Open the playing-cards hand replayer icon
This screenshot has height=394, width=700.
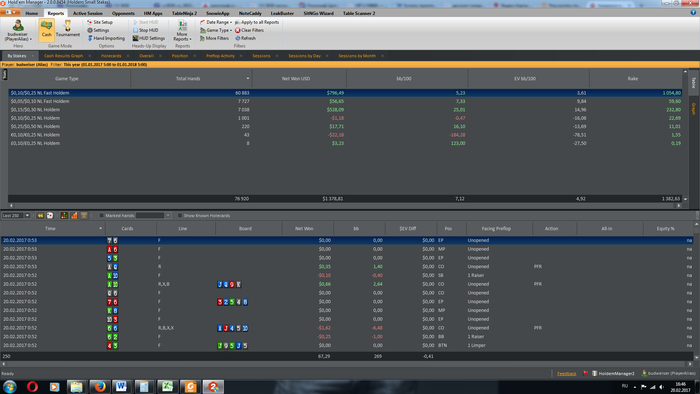50,216
